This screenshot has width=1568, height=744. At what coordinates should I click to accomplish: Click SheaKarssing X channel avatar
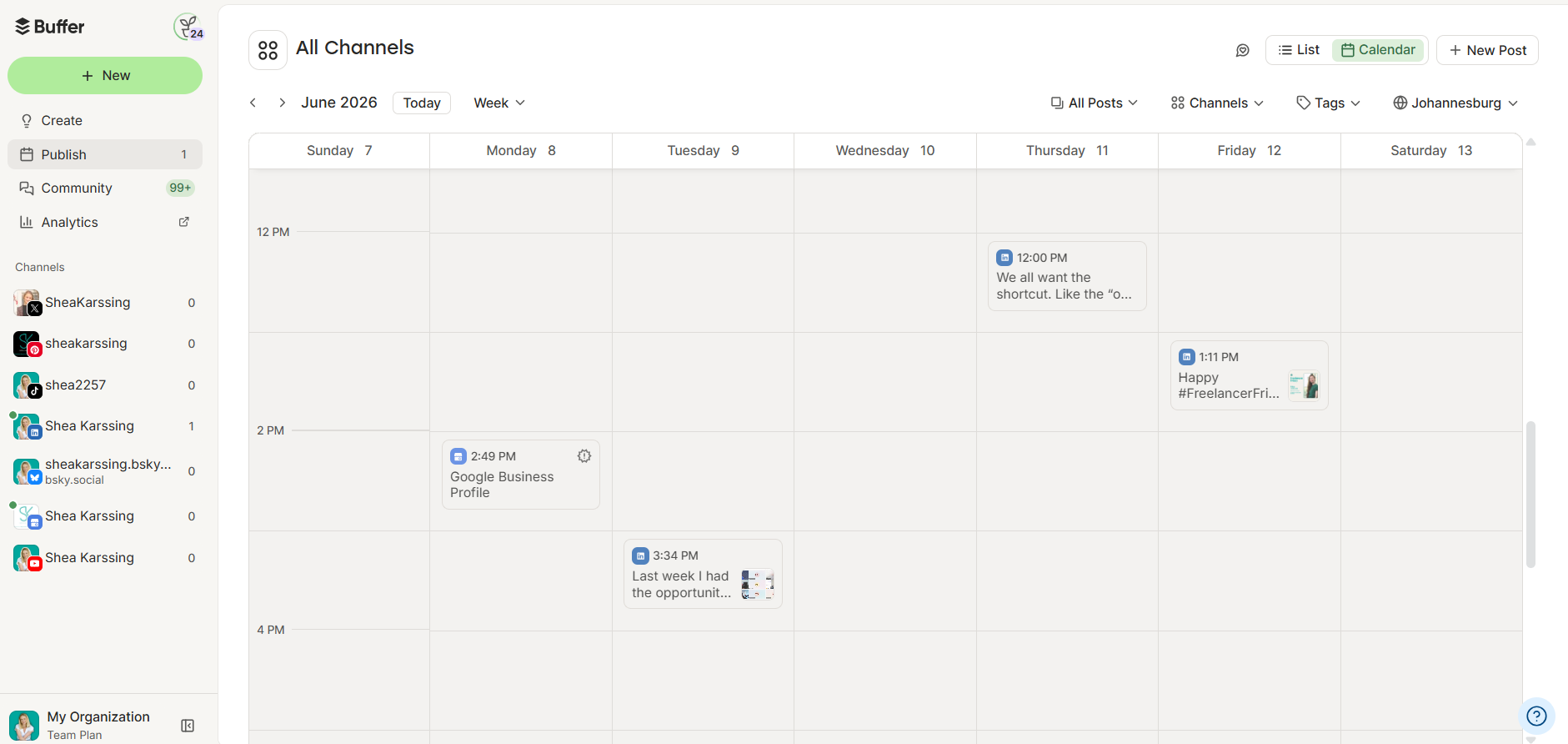pos(27,303)
